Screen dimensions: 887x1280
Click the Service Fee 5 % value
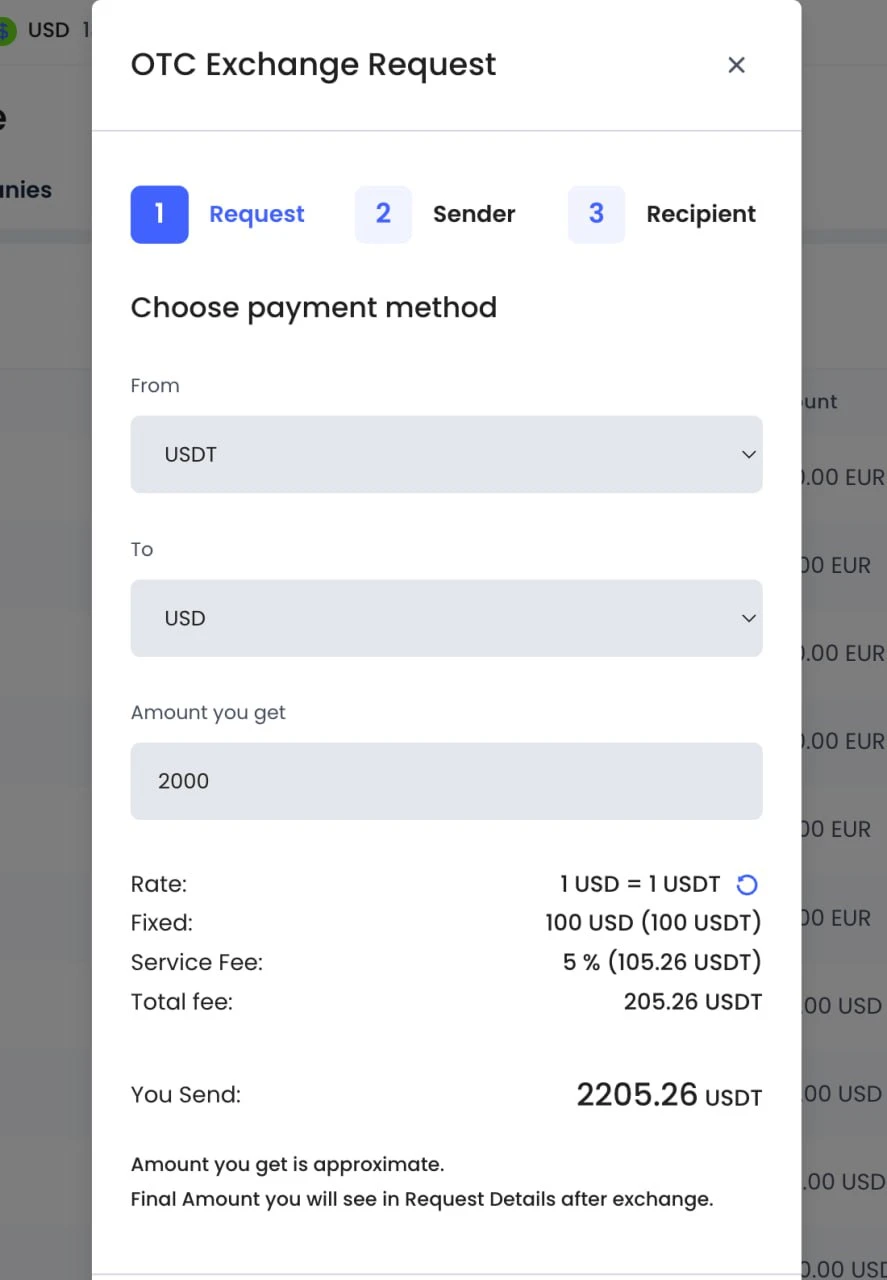(662, 962)
